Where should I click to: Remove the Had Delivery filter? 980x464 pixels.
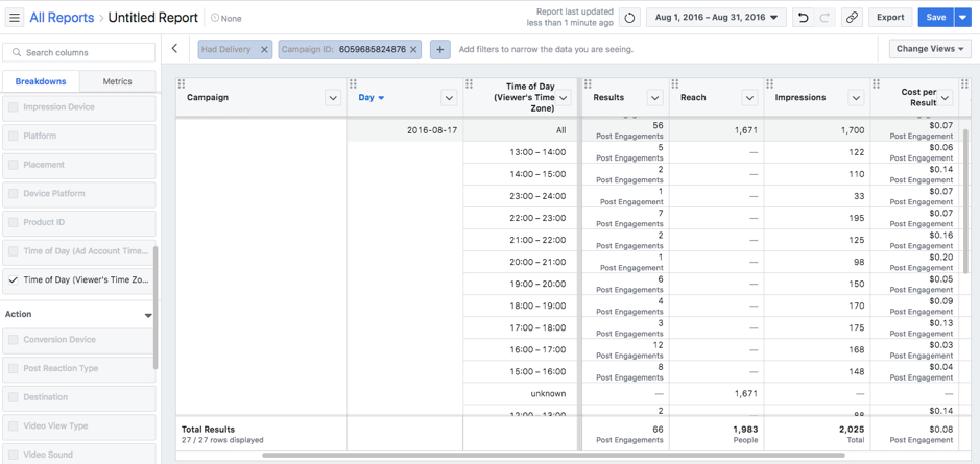[x=264, y=49]
